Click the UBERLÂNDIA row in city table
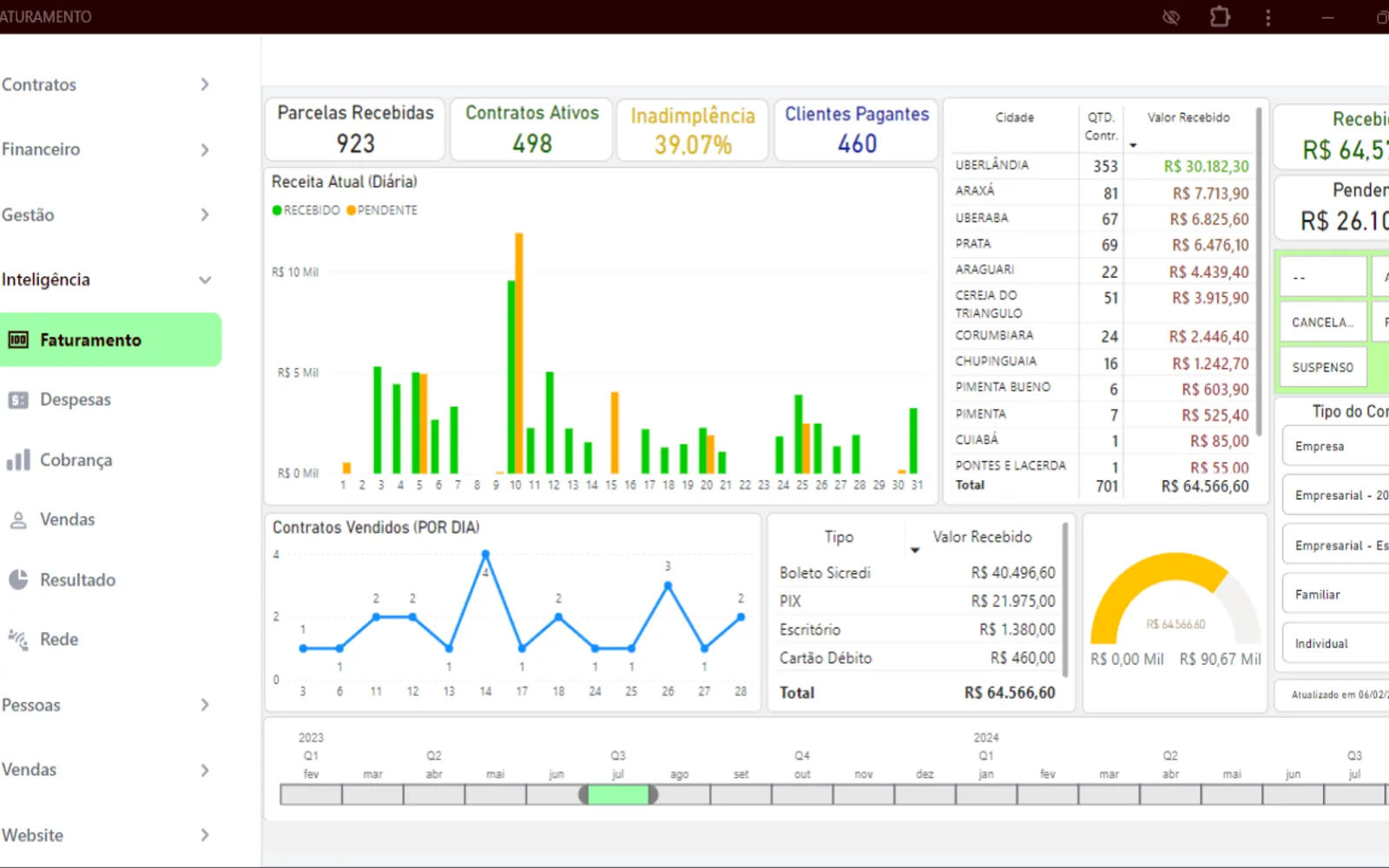The width and height of the screenshot is (1389, 868). coord(1103,166)
